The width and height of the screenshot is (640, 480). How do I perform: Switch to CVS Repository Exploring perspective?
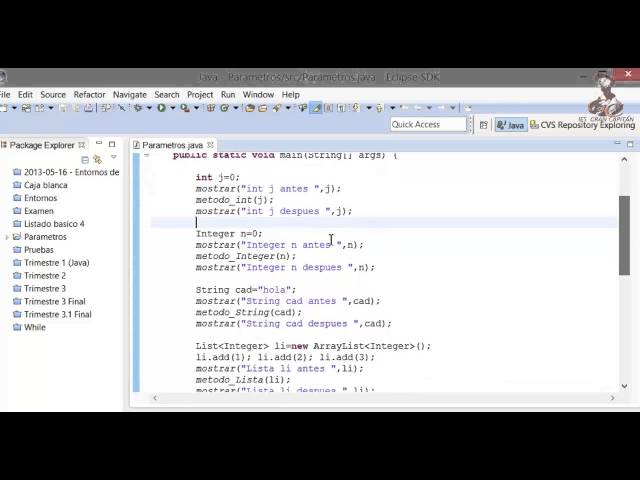point(582,125)
